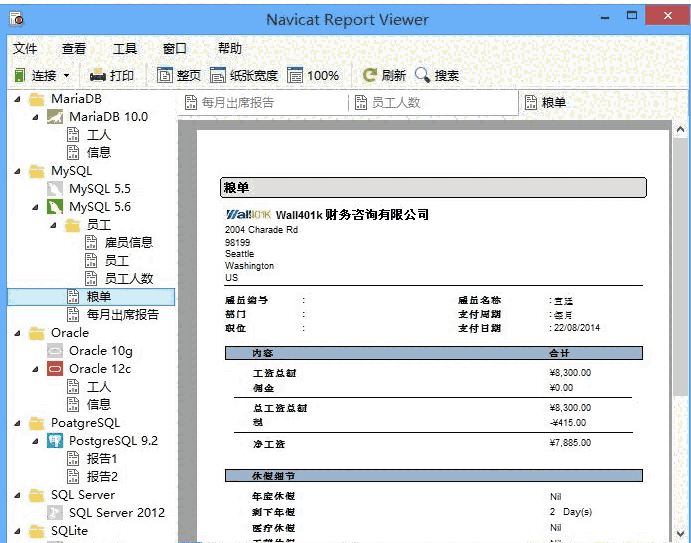Viewport: 691px width, 543px height.
Task: Open the 窗口 menu
Action: pos(175,48)
